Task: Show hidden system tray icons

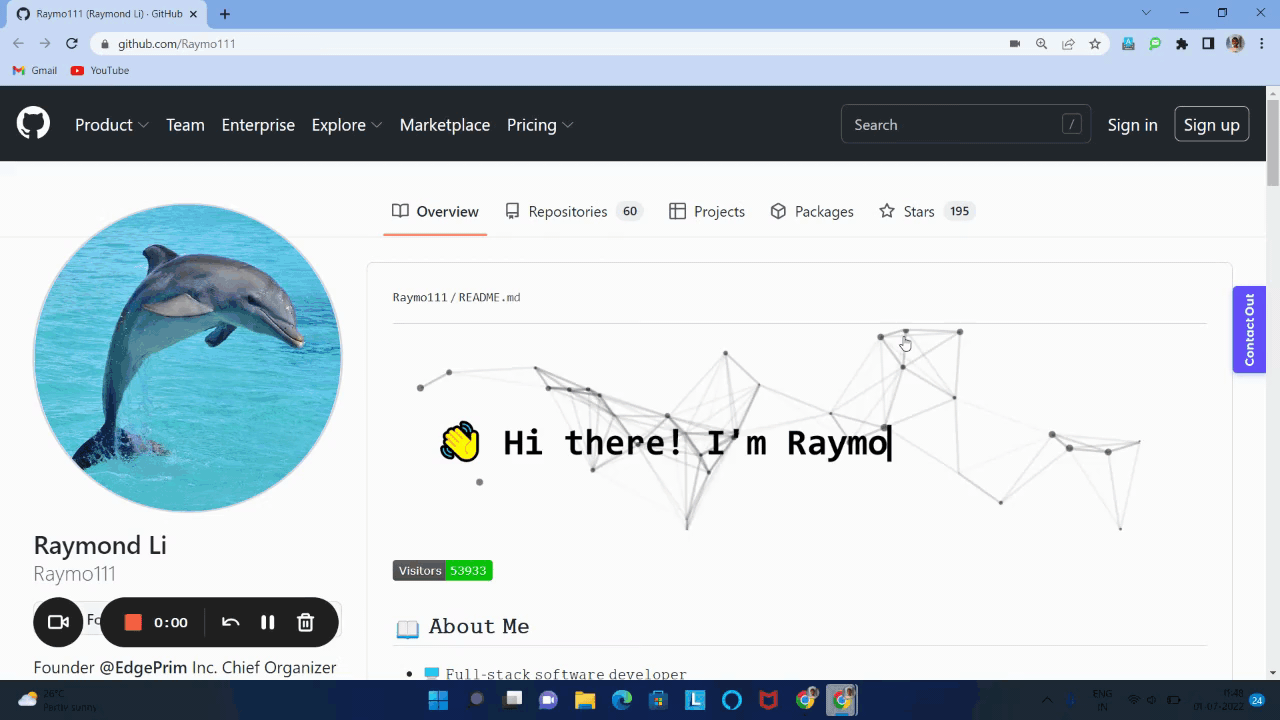Action: (1047, 700)
